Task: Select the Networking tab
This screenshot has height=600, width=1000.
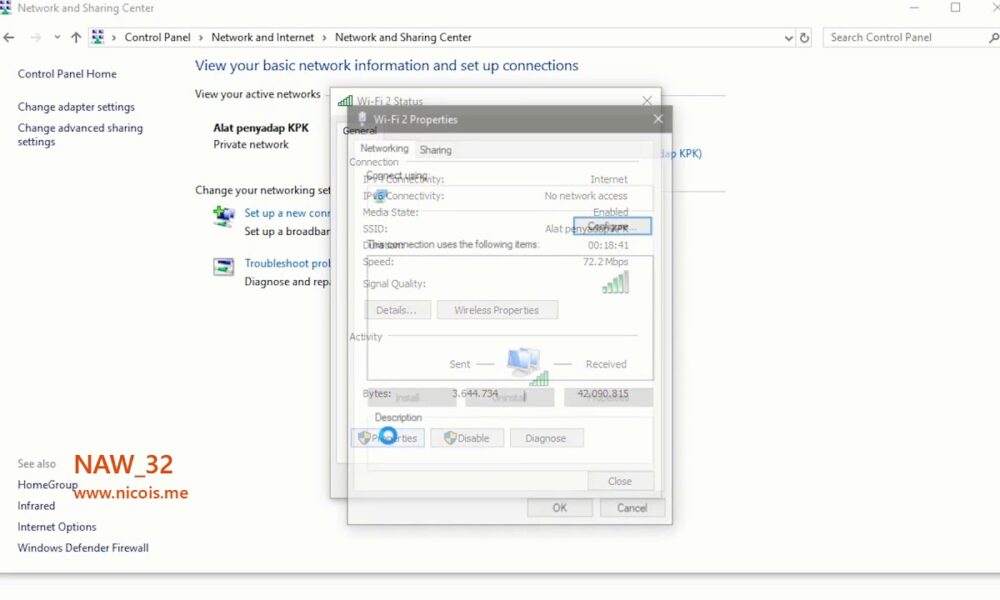Action: (x=383, y=146)
